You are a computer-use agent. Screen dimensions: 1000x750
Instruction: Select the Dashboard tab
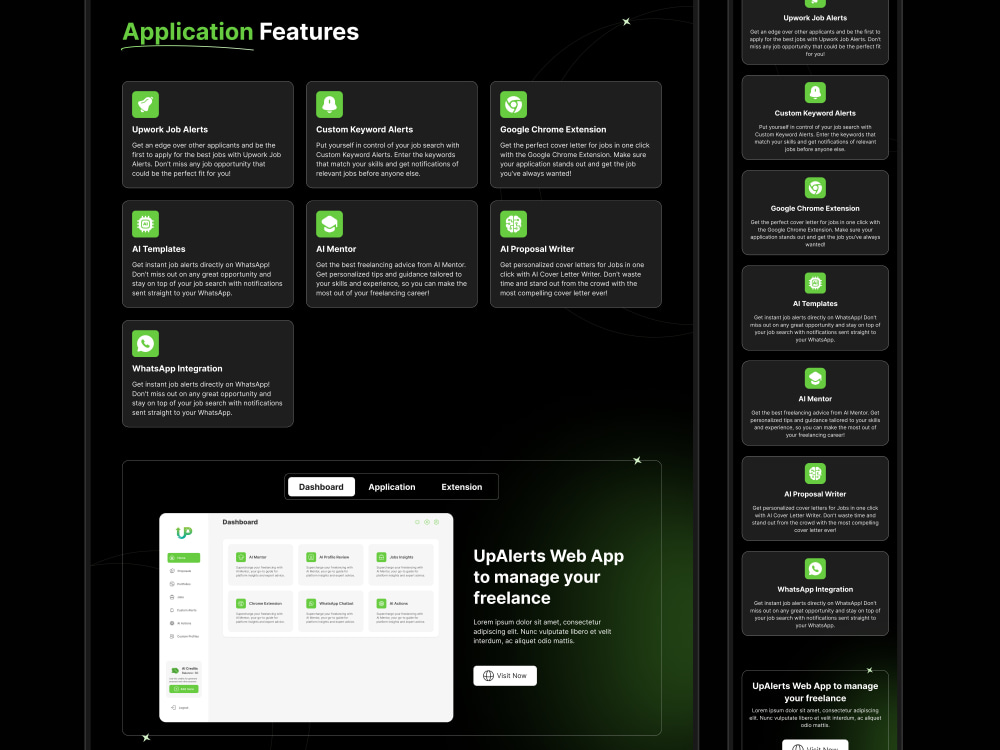click(321, 487)
